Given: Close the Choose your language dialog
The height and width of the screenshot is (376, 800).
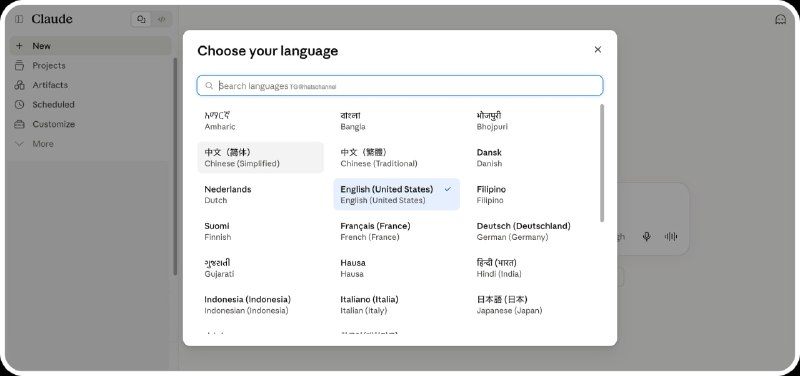Looking at the screenshot, I should point(597,49).
